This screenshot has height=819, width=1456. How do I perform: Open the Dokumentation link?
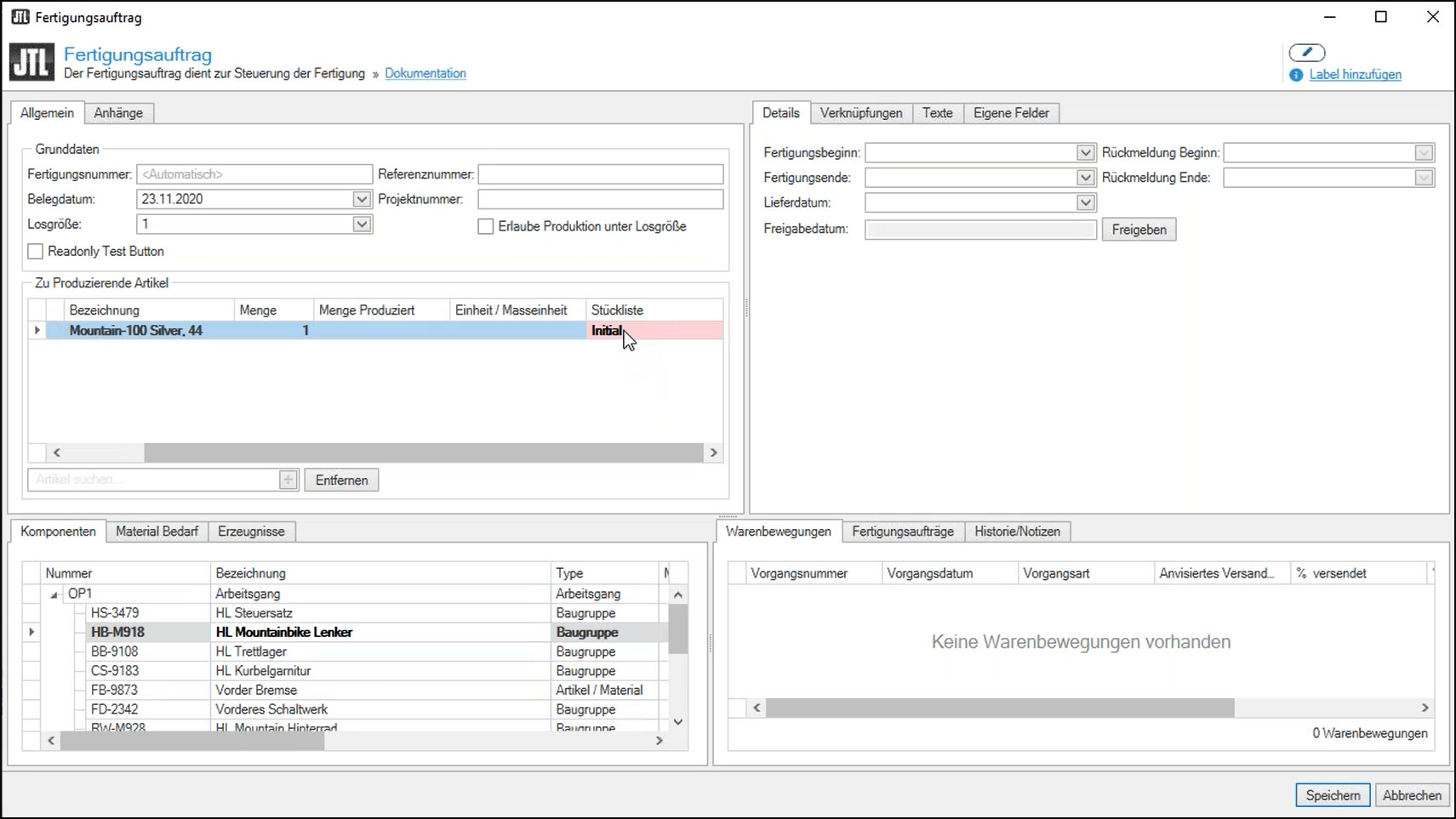pyautogui.click(x=425, y=73)
